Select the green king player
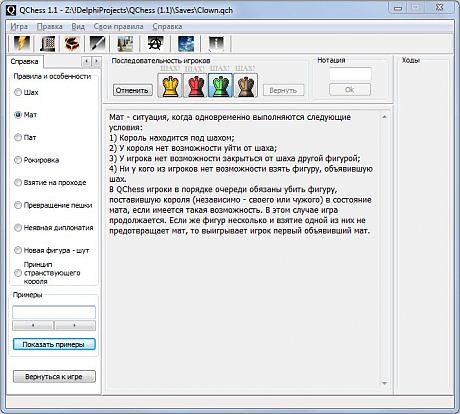Image resolution: width=460 pixels, height=414 pixels. coord(220,86)
